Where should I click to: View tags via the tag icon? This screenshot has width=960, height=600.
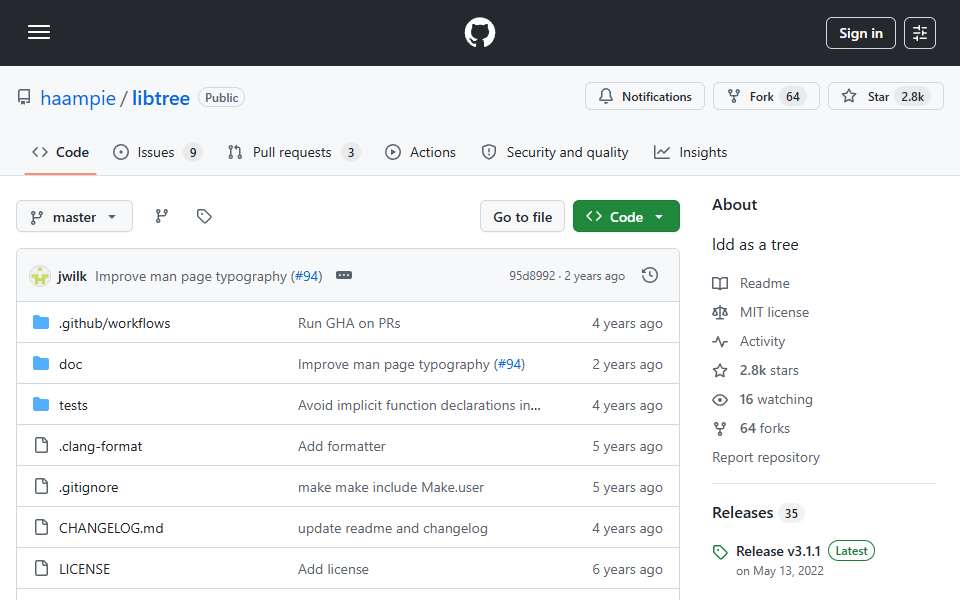[204, 216]
